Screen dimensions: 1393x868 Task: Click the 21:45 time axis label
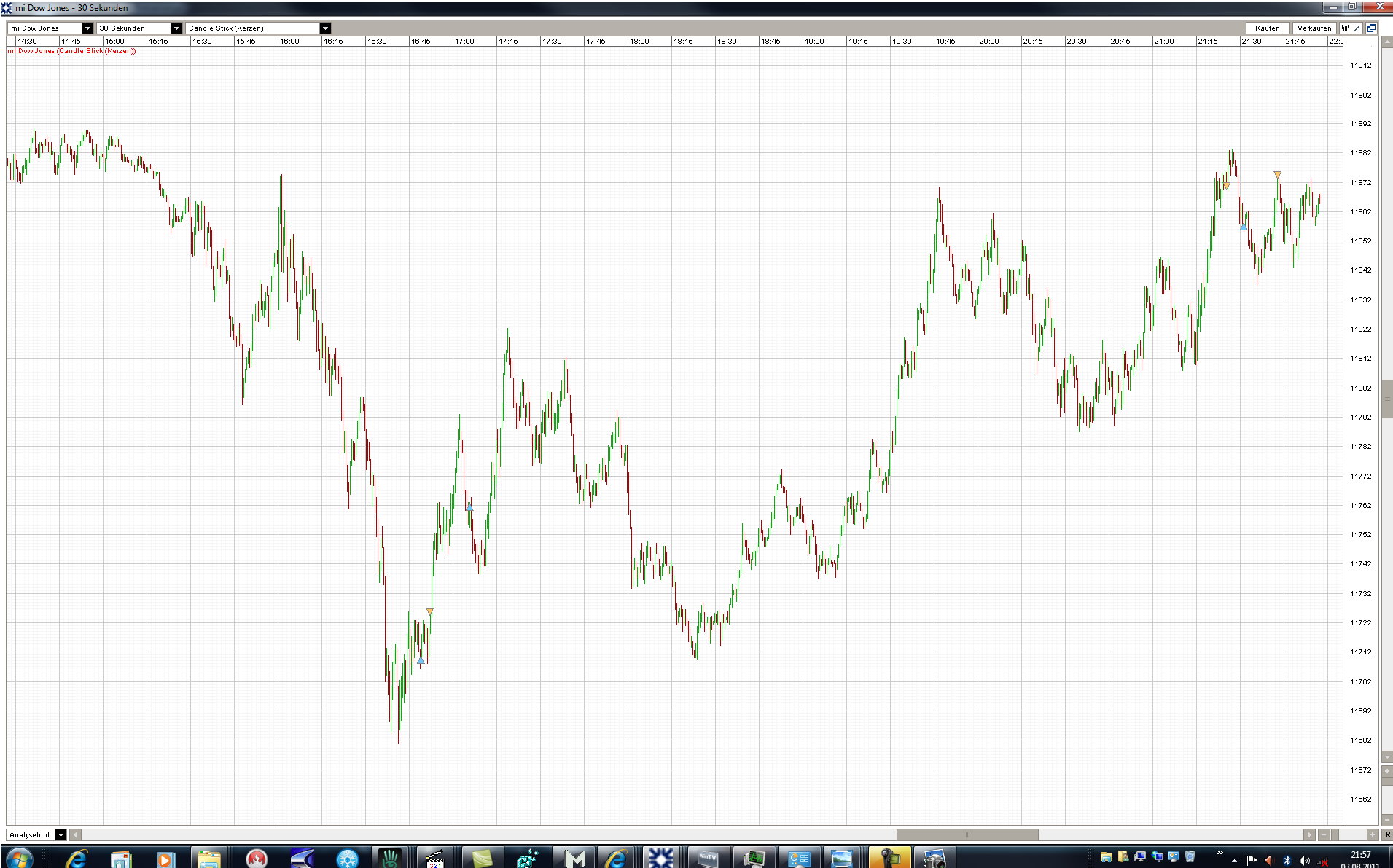tap(1295, 42)
